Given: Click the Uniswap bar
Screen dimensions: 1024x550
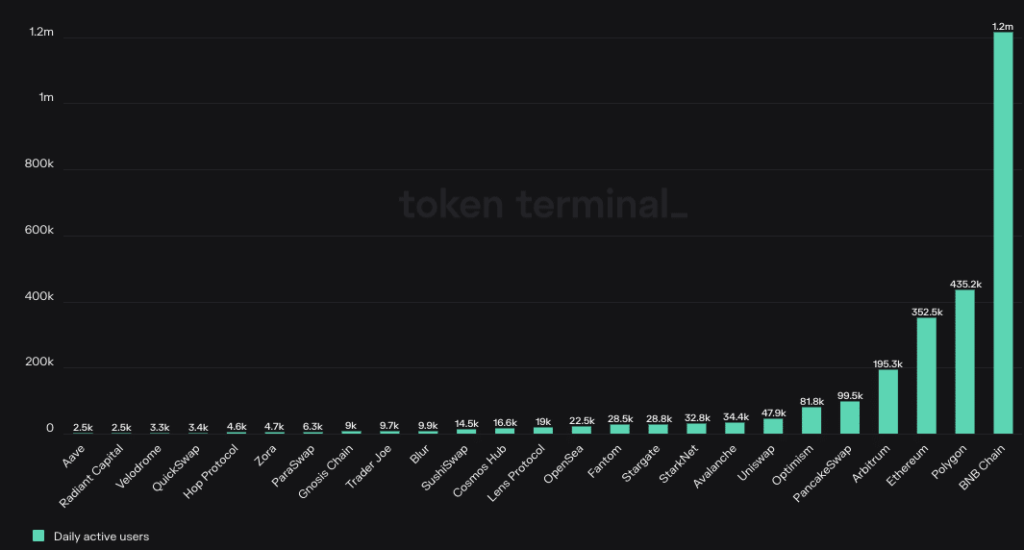Looking at the screenshot, I should (773, 426).
